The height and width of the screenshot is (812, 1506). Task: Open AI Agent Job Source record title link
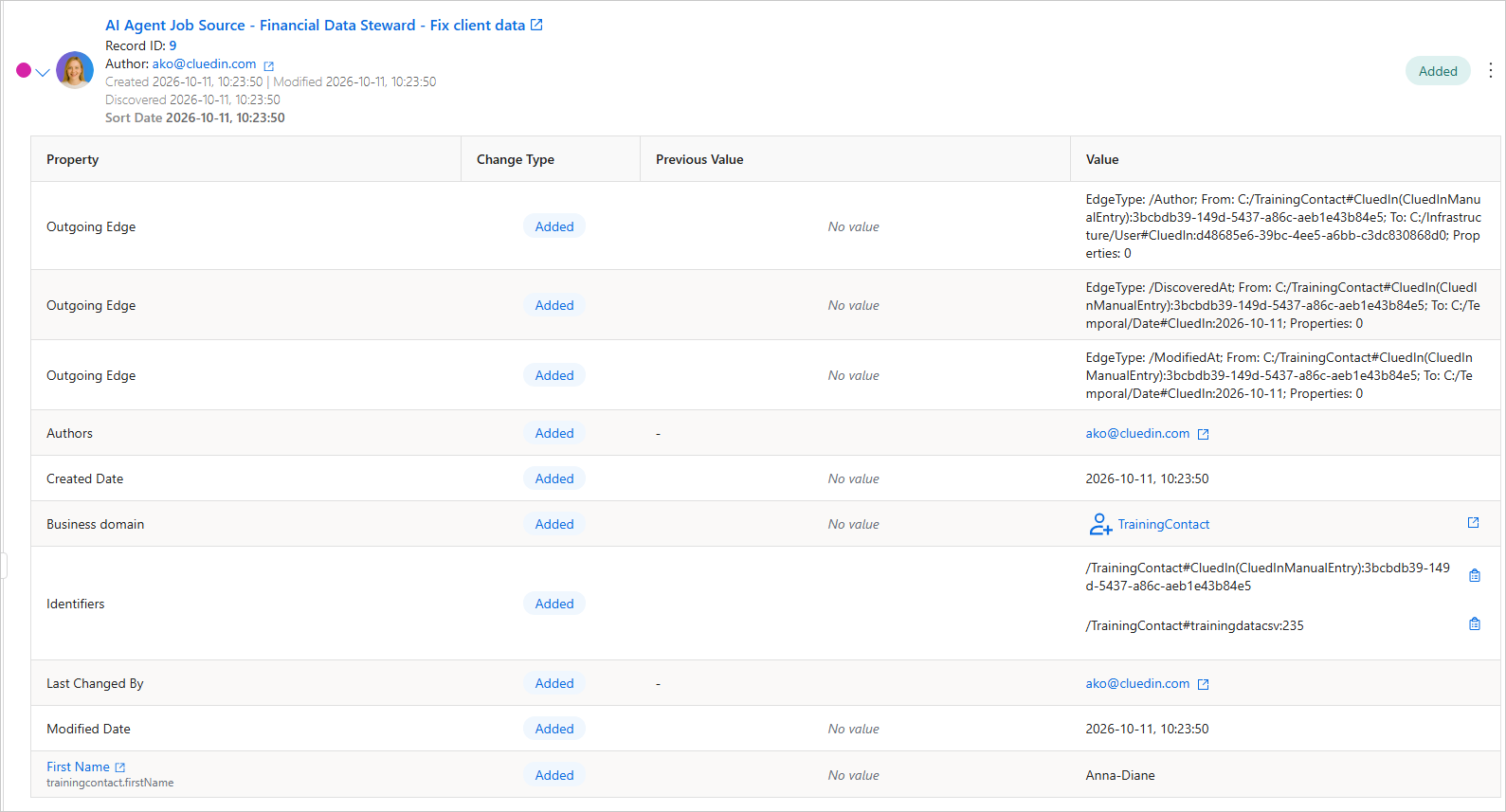click(315, 26)
